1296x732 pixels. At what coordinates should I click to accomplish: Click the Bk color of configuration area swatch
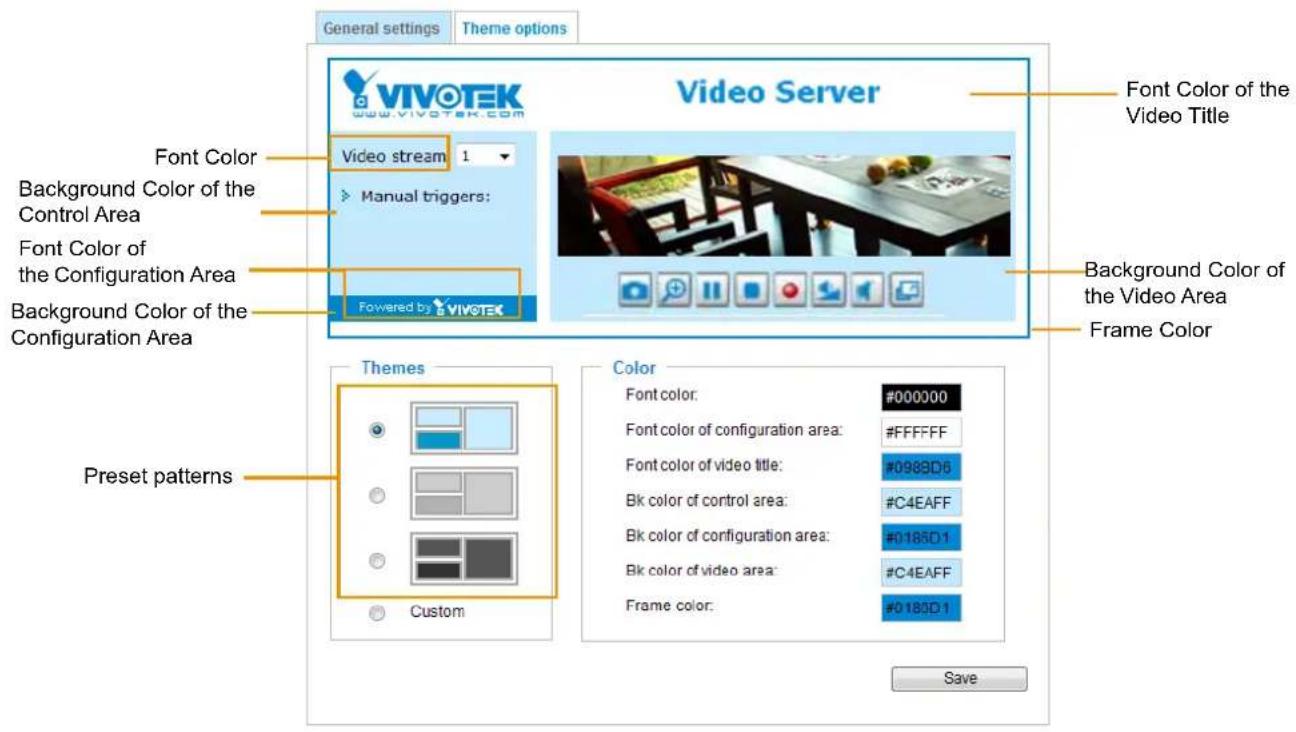(921, 537)
